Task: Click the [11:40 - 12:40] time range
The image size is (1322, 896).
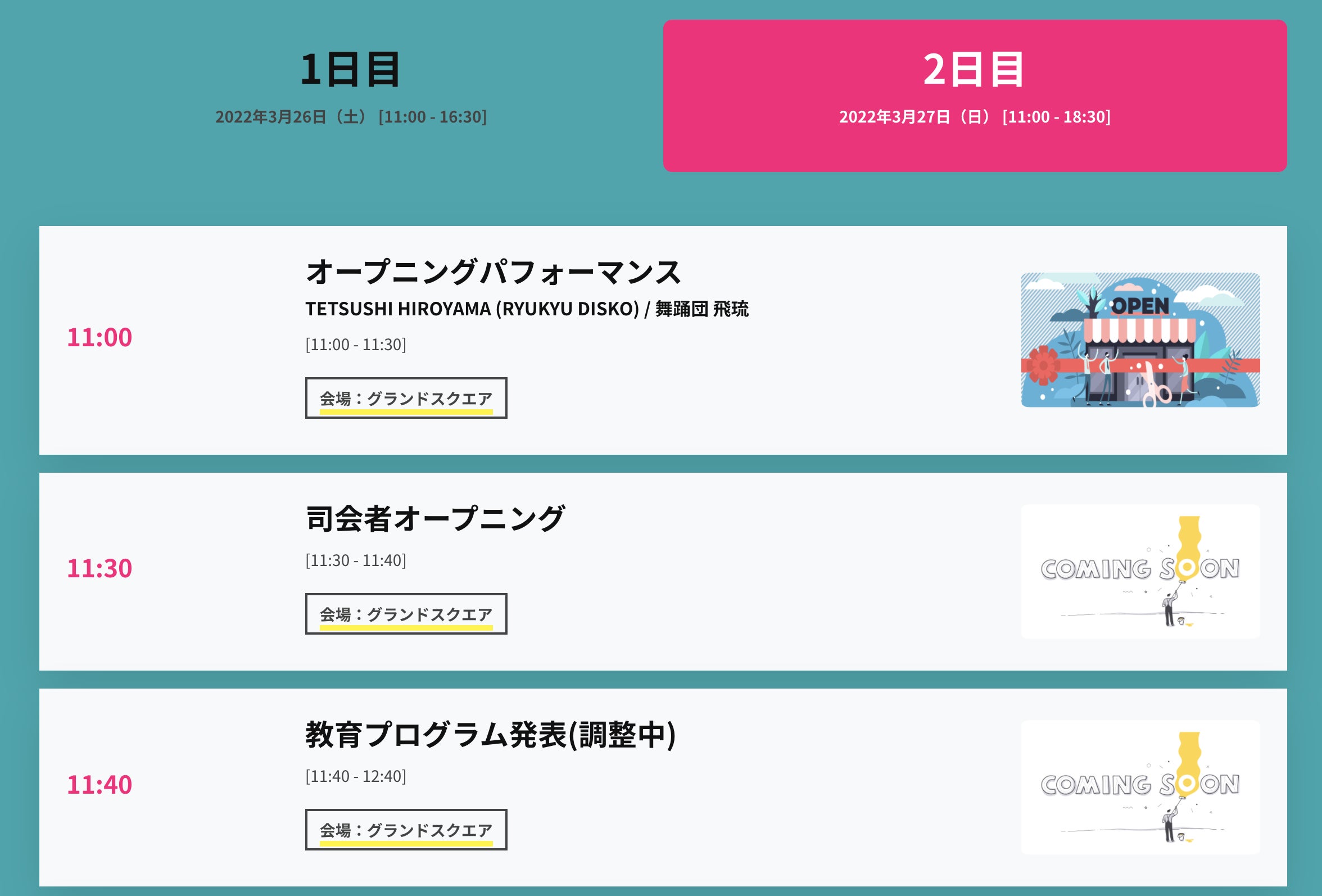Action: click(x=356, y=776)
